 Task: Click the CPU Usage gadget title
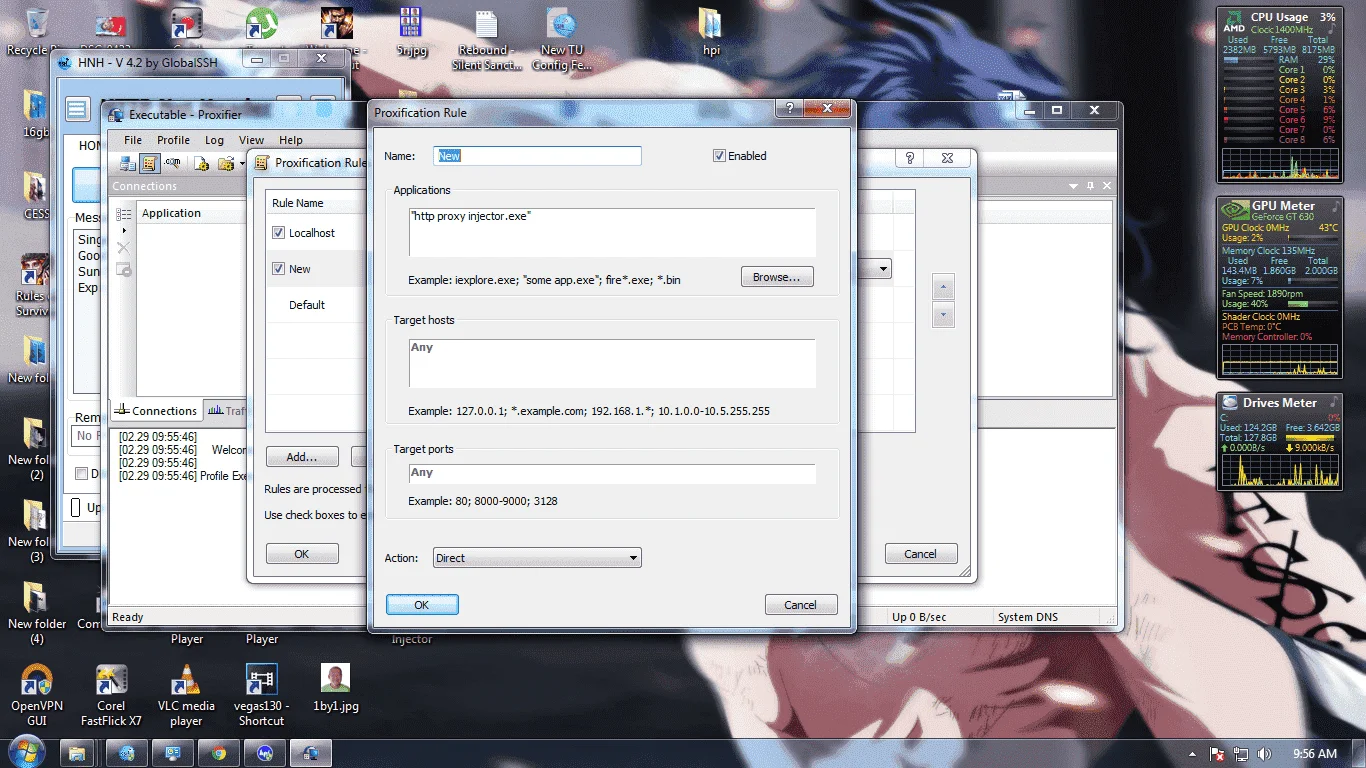tap(1279, 17)
